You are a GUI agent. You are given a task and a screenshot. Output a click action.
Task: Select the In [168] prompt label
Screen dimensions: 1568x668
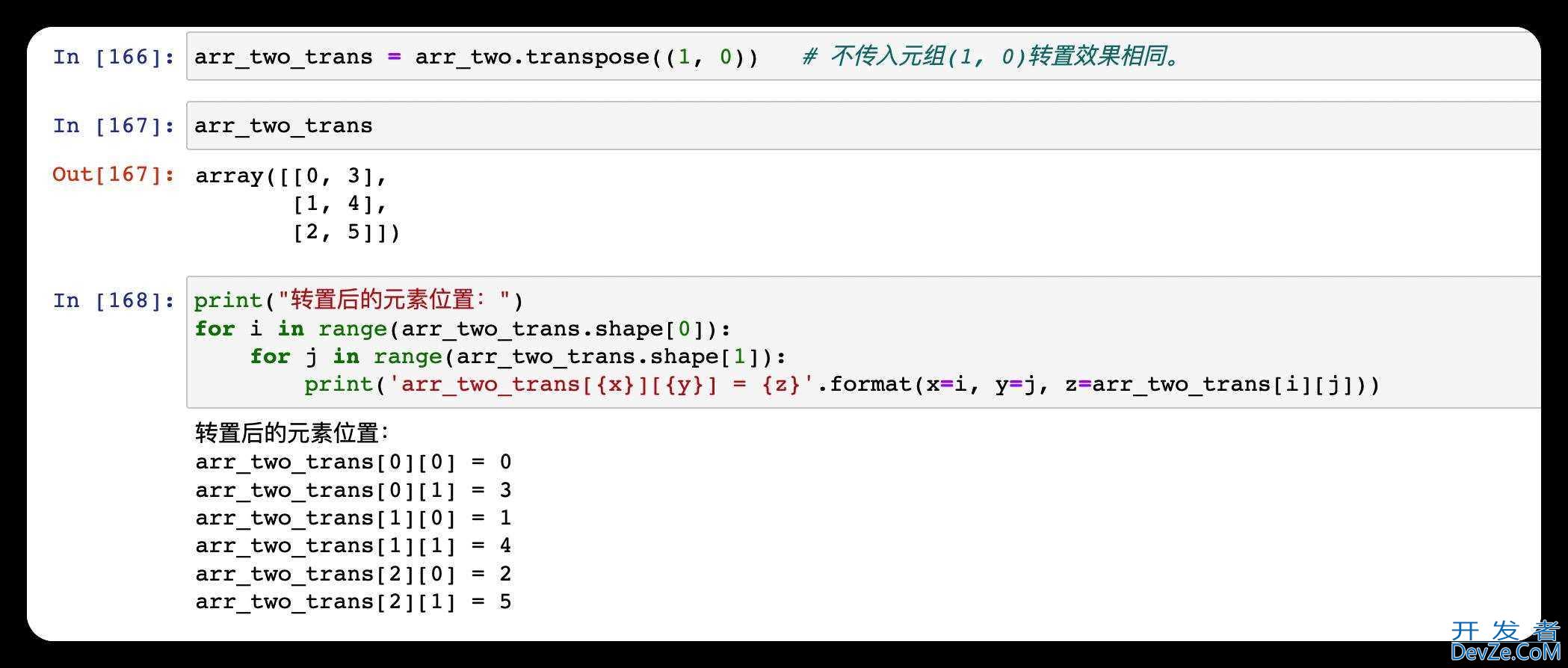pos(114,300)
